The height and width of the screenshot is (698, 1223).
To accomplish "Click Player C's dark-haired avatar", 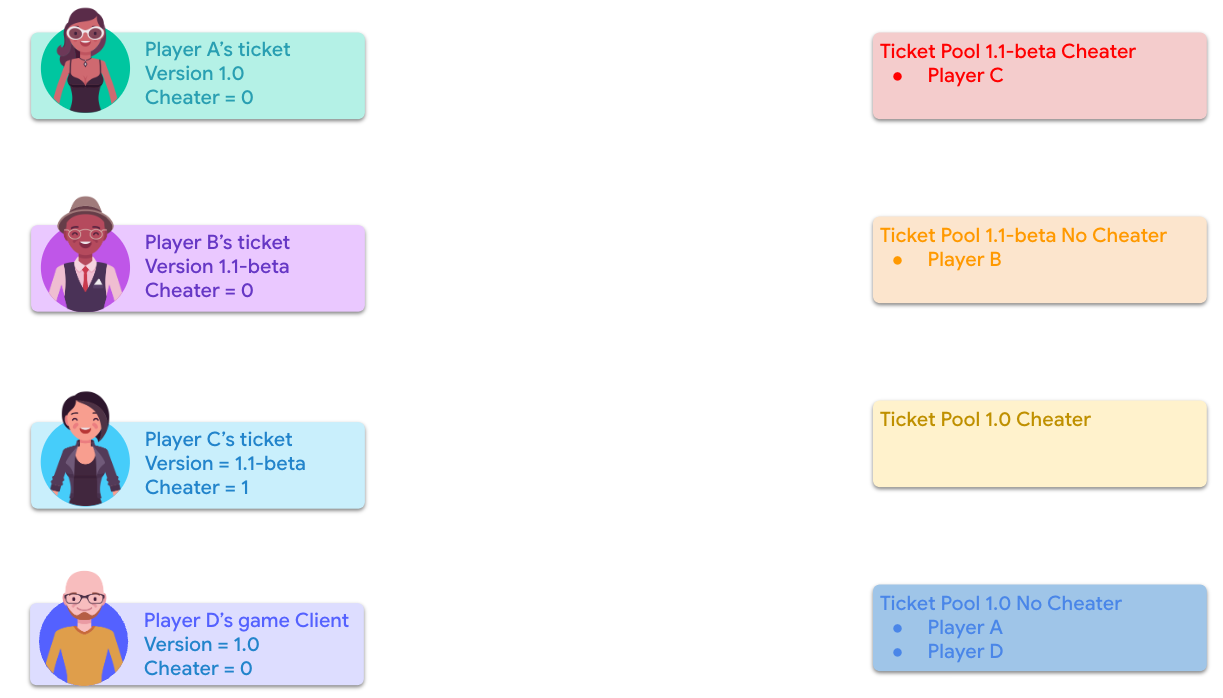I will coord(85,450).
